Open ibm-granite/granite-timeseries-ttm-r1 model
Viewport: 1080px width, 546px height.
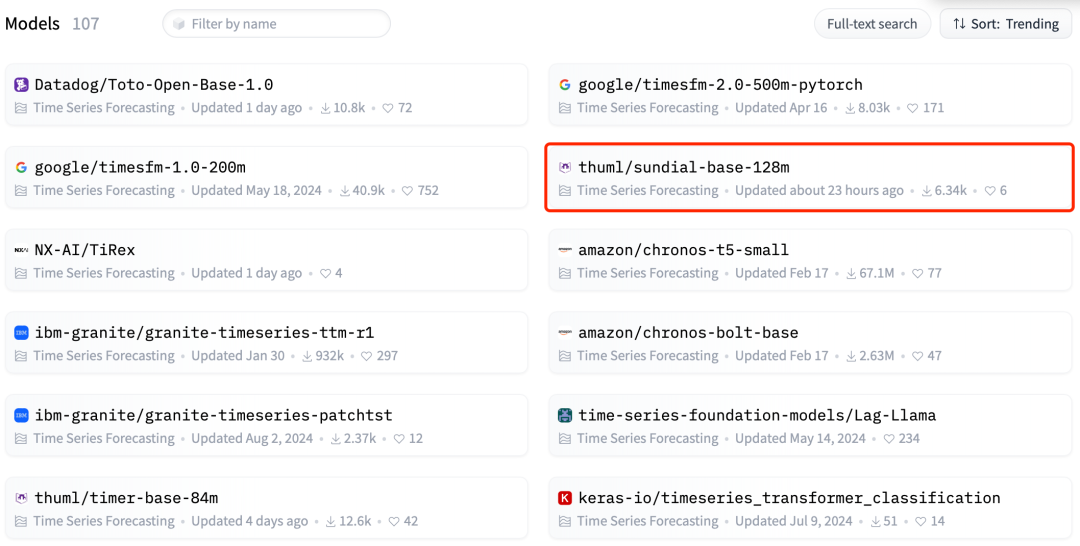266,343
